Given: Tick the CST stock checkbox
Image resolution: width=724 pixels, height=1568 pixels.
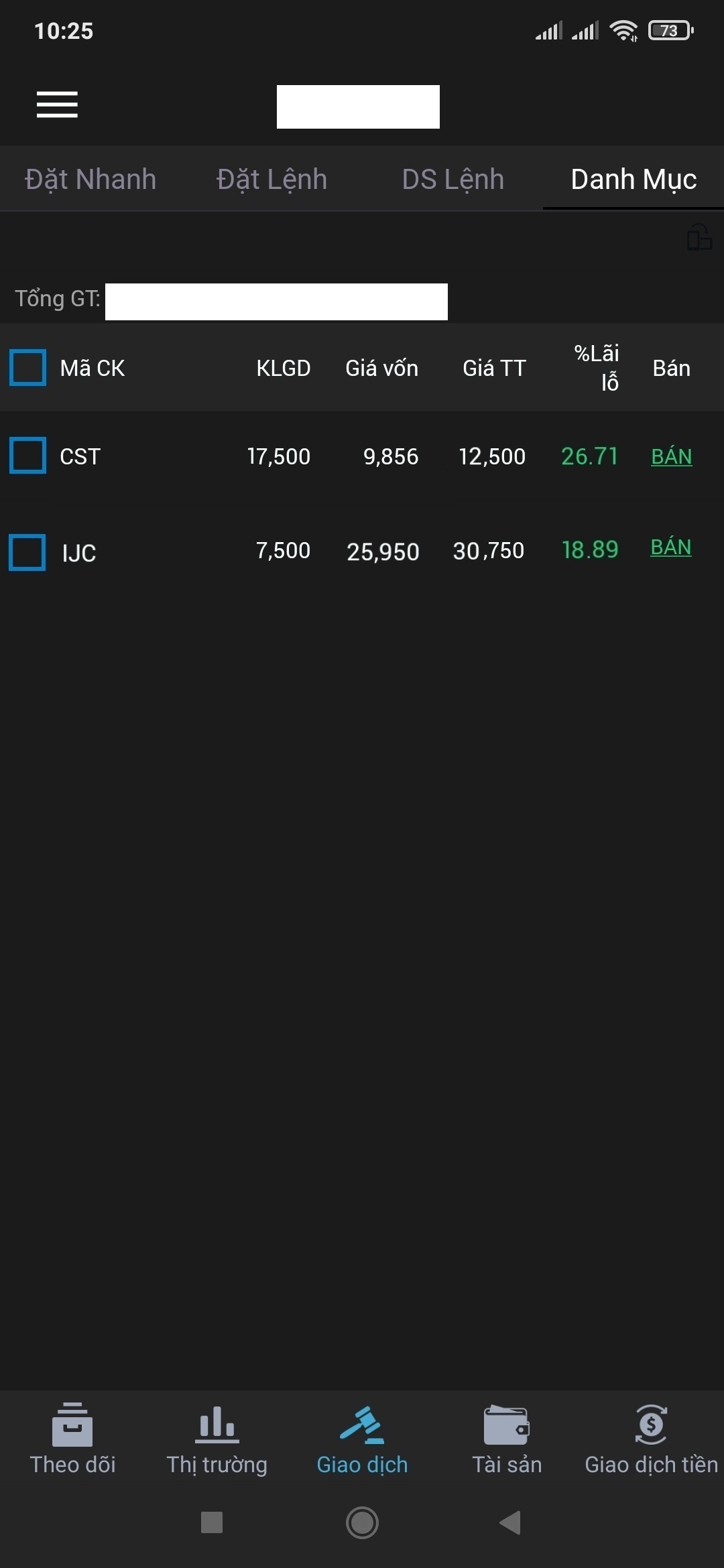Looking at the screenshot, I should (27, 456).
